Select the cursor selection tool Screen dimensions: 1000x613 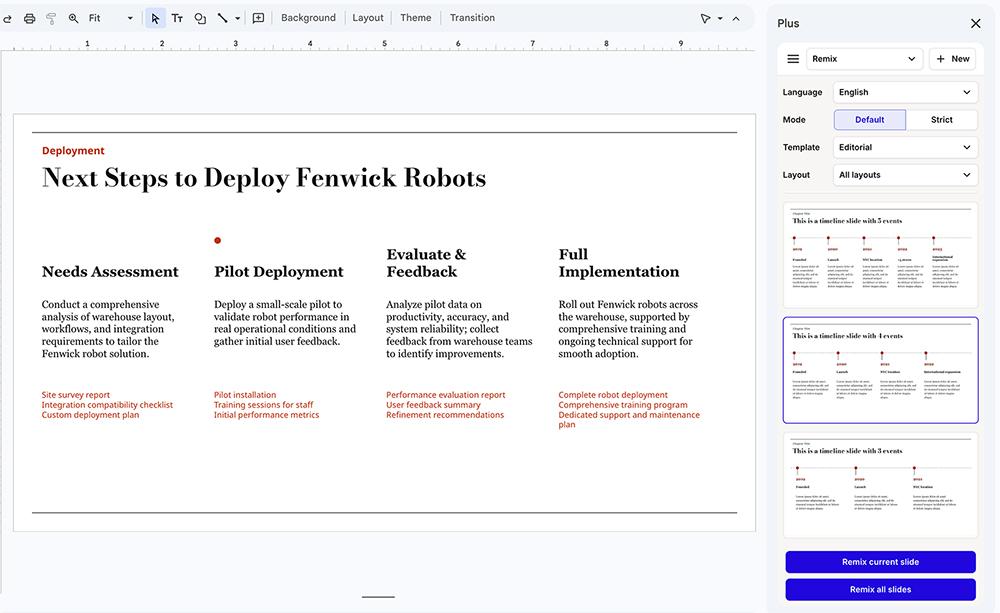click(155, 18)
